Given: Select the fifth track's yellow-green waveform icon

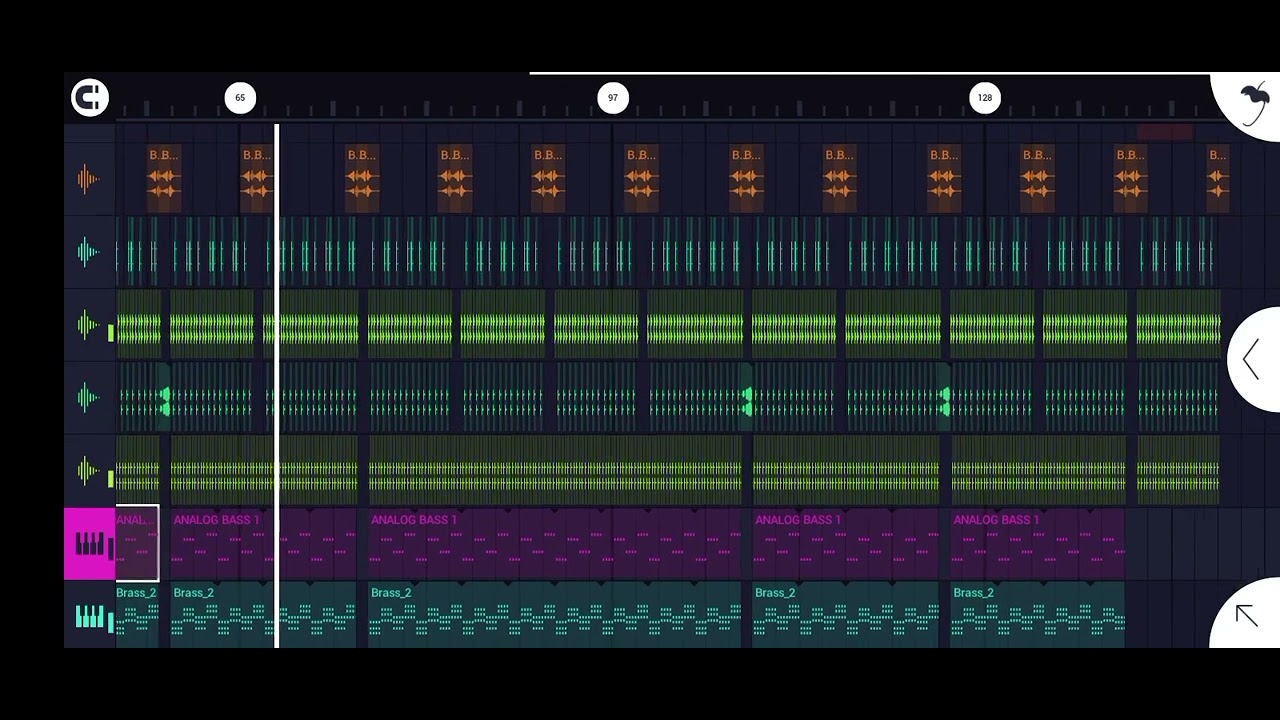Looking at the screenshot, I should [89, 472].
